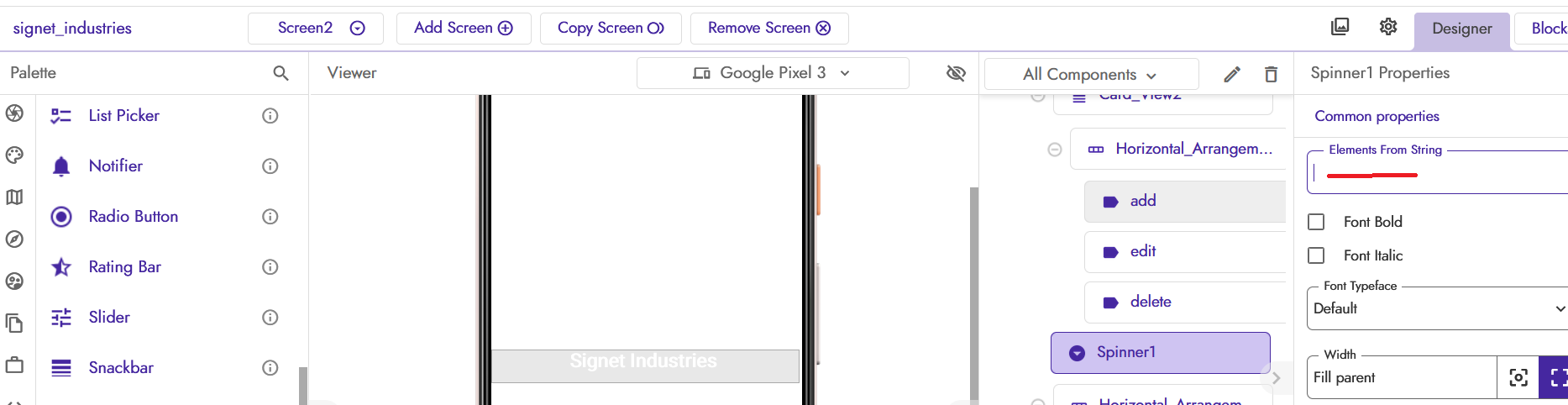
Task: Open the Google Pixel 3 device dropdown
Action: click(772, 73)
